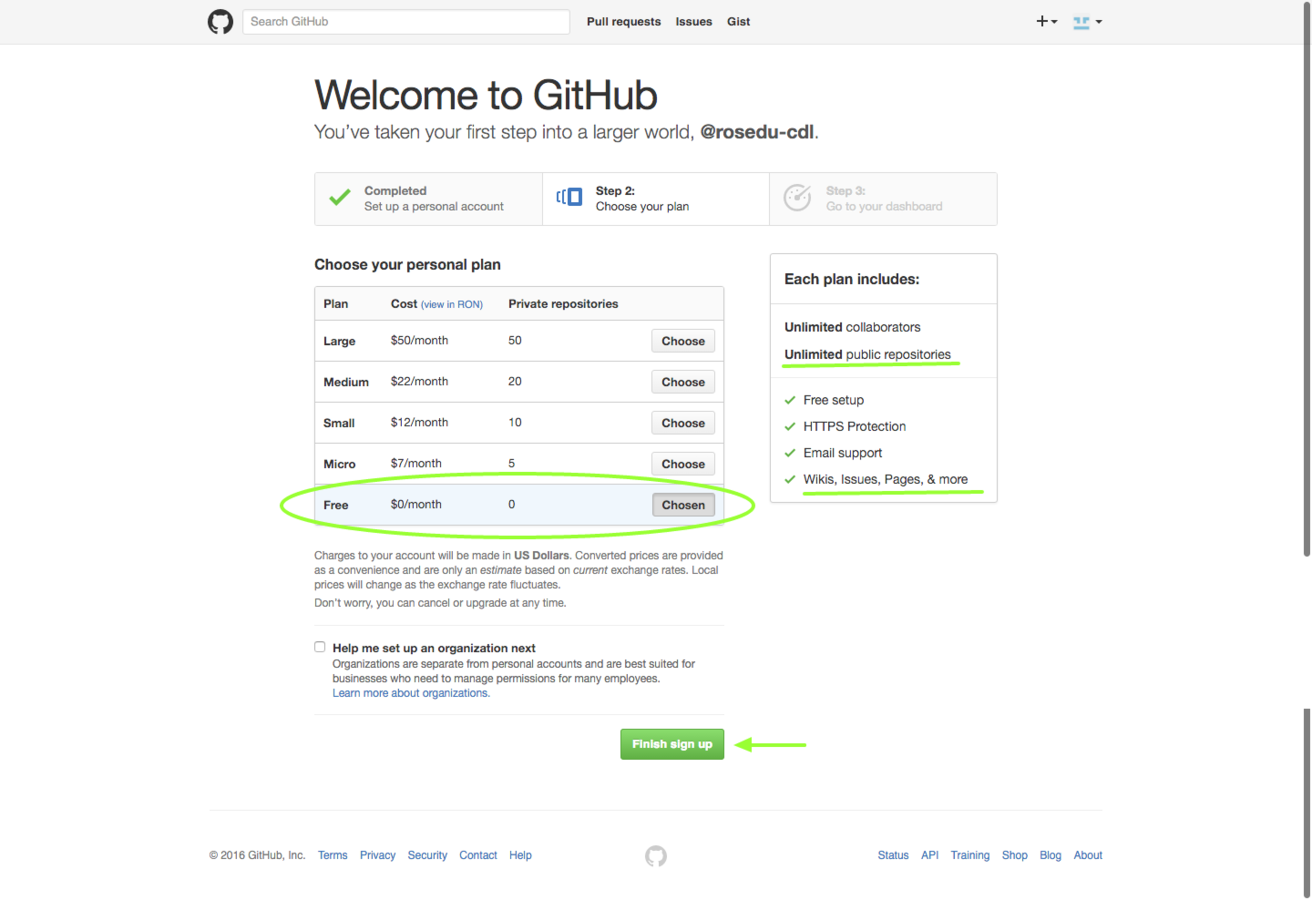Click the Finish sign up button

672,744
